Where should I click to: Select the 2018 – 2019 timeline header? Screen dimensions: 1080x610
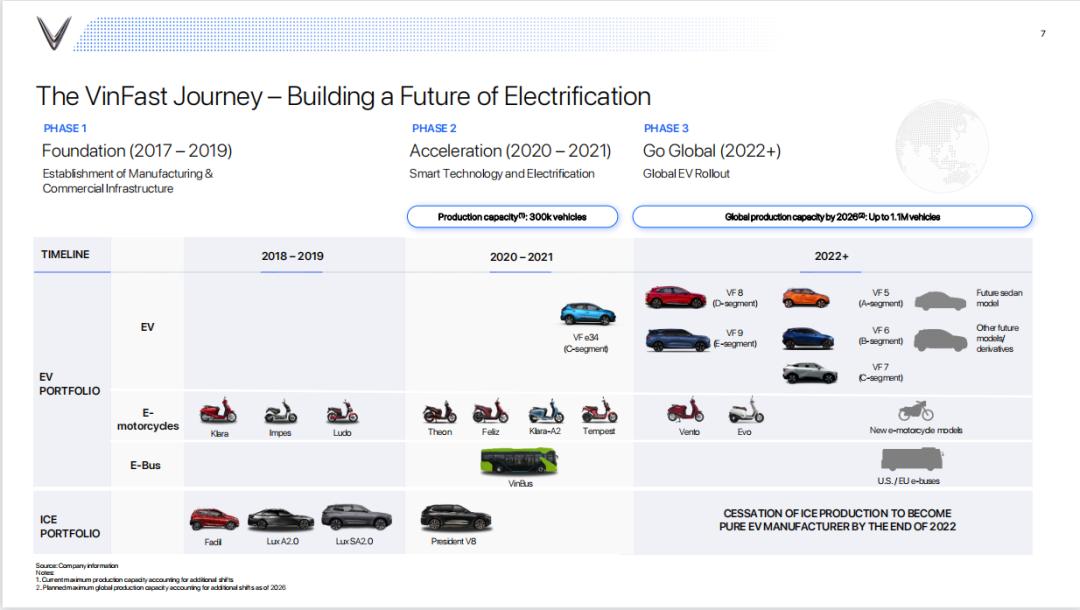pos(292,256)
